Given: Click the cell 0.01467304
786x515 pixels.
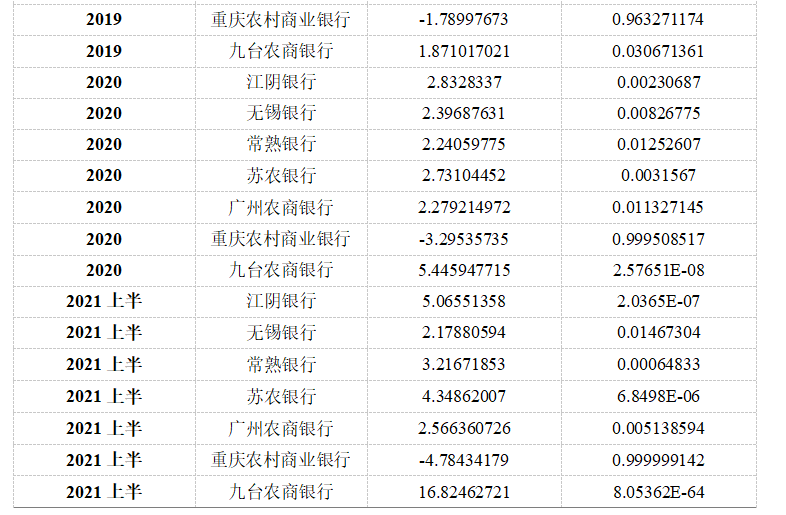Looking at the screenshot, I should click(x=658, y=332).
